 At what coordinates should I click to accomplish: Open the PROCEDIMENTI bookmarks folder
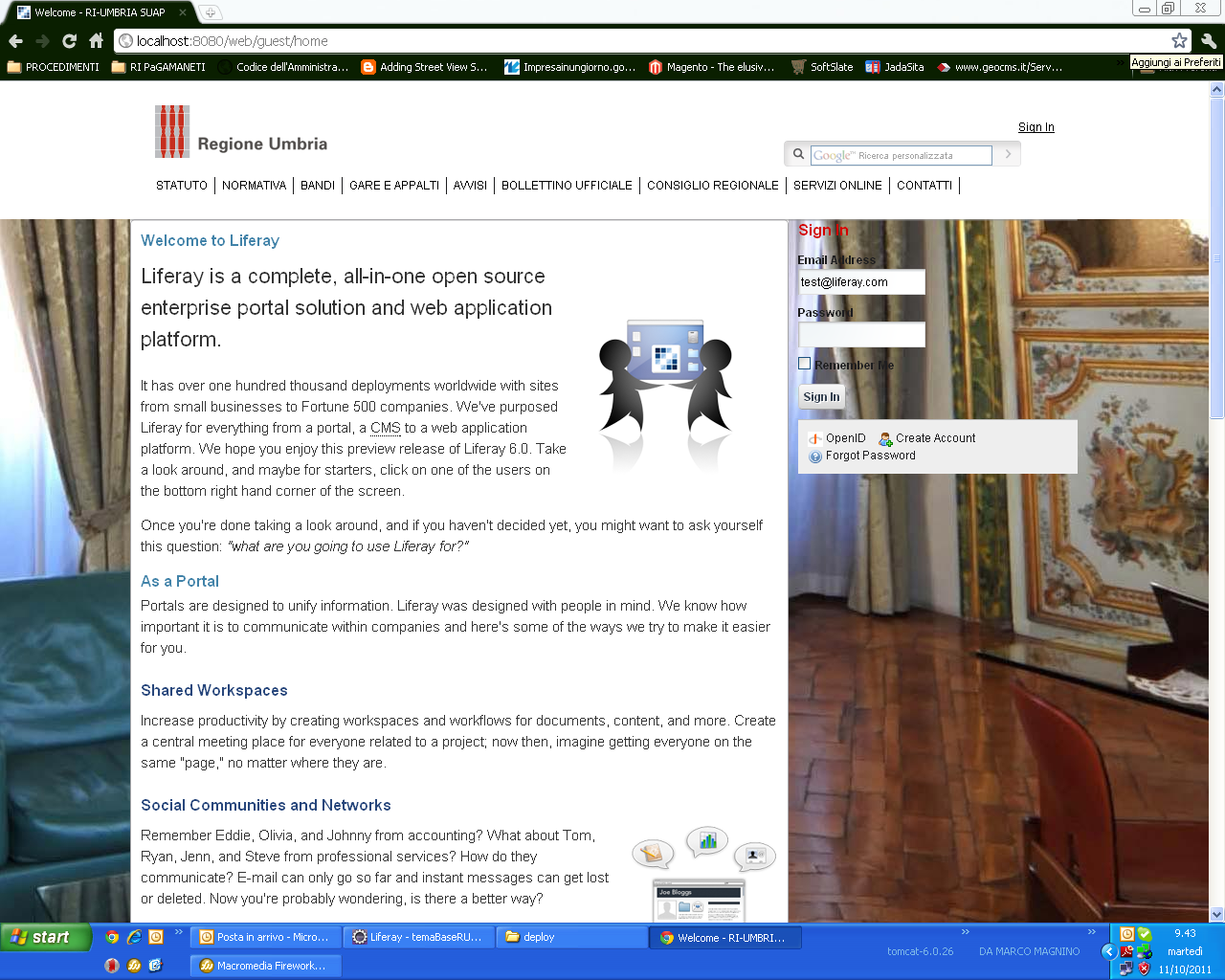pyautogui.click(x=54, y=67)
